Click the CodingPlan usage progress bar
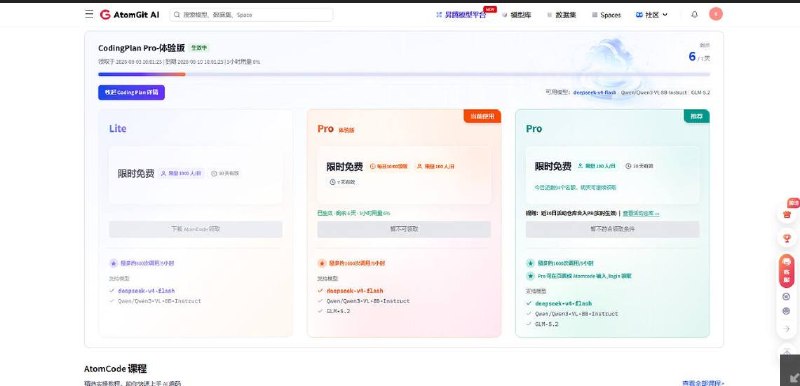This screenshot has height=386, width=800. click(x=404, y=74)
